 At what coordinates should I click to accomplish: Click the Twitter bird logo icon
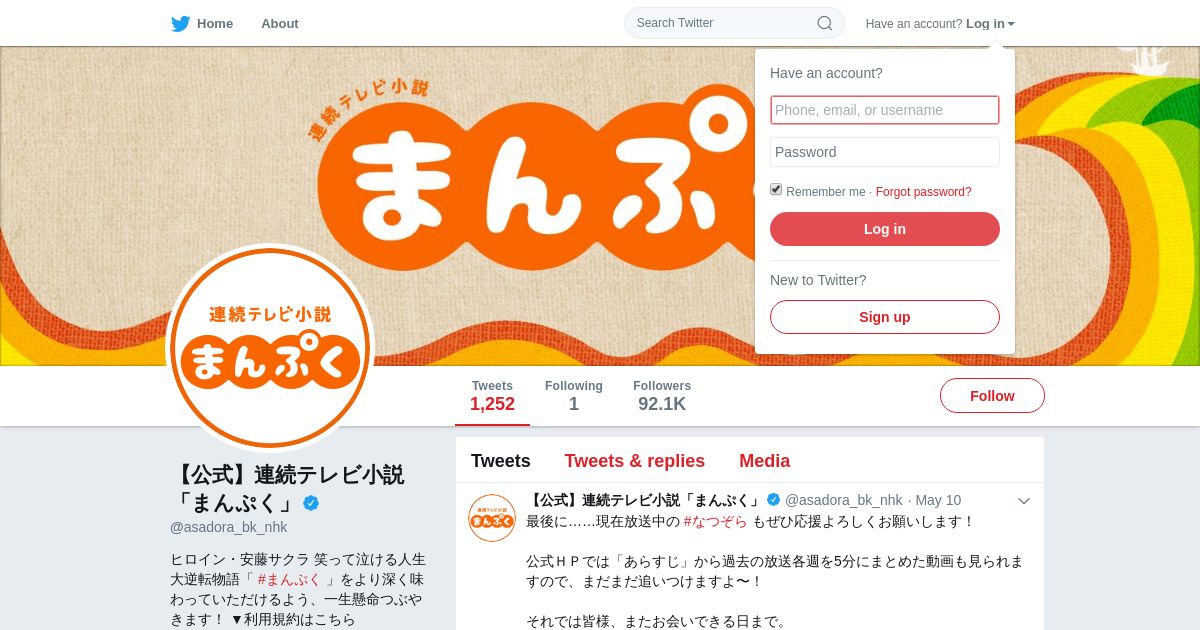tap(180, 23)
